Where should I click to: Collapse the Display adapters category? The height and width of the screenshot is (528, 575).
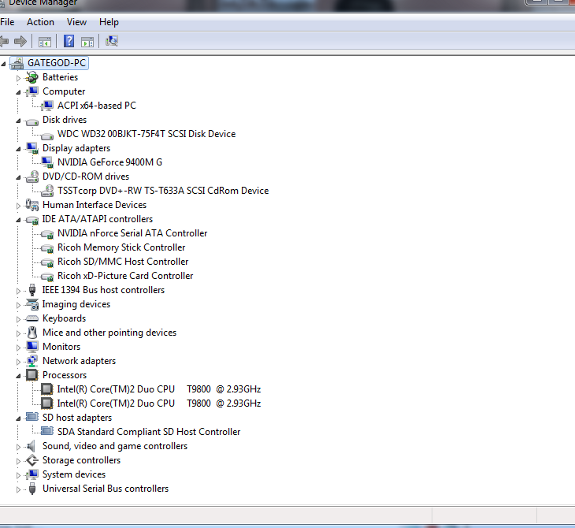point(18,149)
